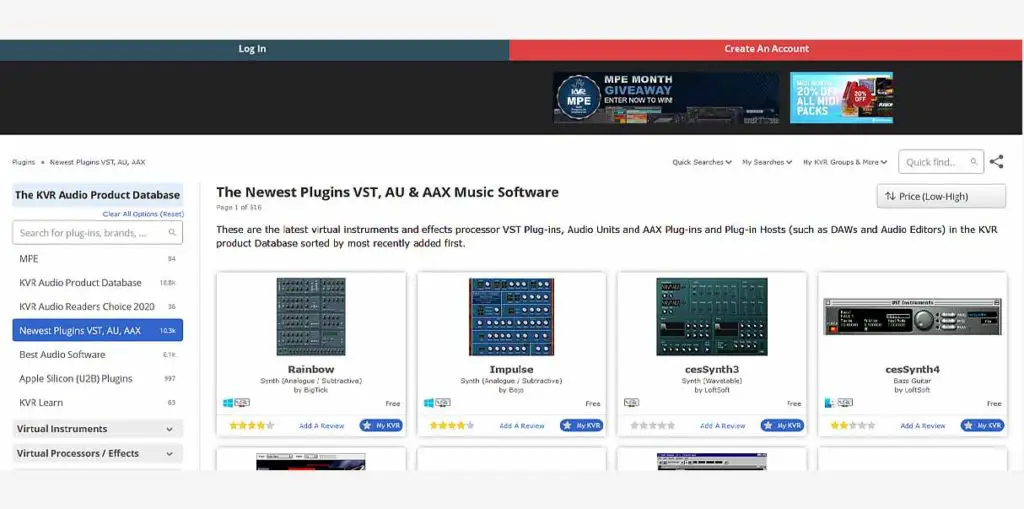This screenshot has height=509, width=1024.
Task: Click Newest Plugins VST, AU, AAX breadcrumb
Action: pyautogui.click(x=97, y=162)
